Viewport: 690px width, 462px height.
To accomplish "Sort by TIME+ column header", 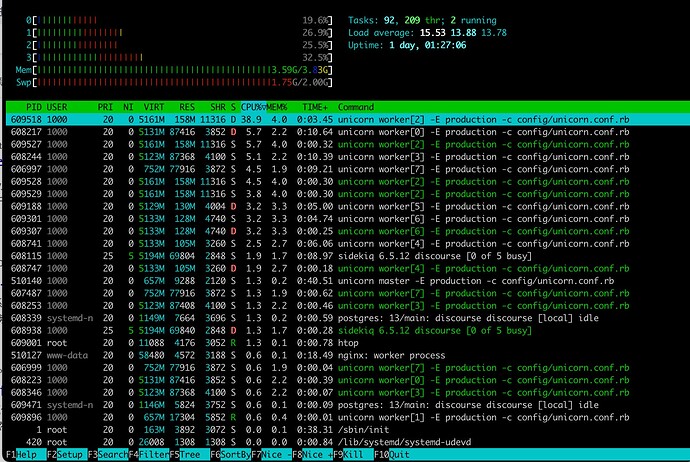I will [315, 107].
